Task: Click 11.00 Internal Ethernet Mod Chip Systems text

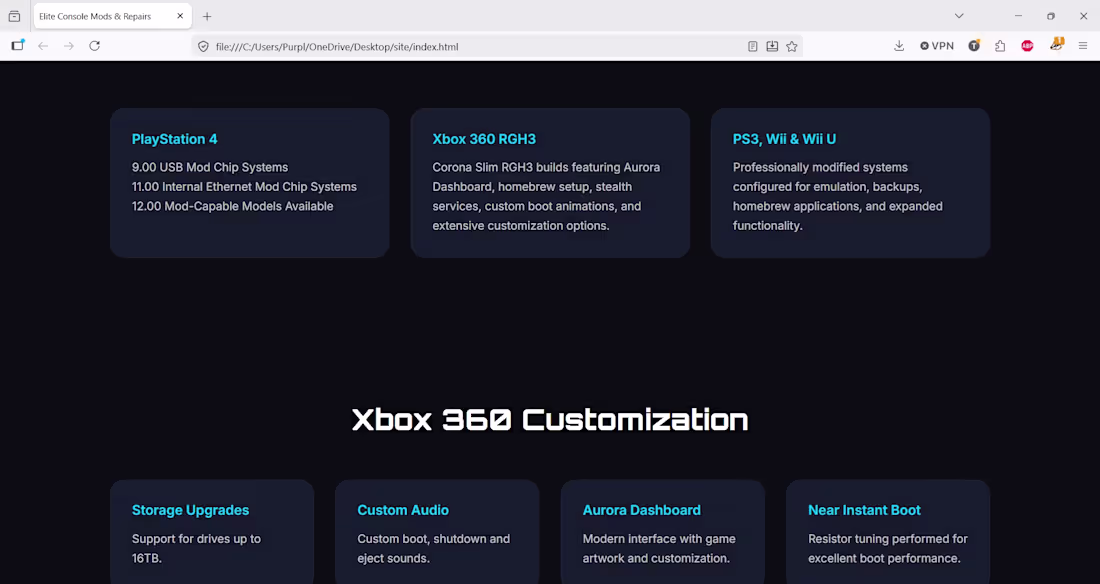Action: (244, 187)
